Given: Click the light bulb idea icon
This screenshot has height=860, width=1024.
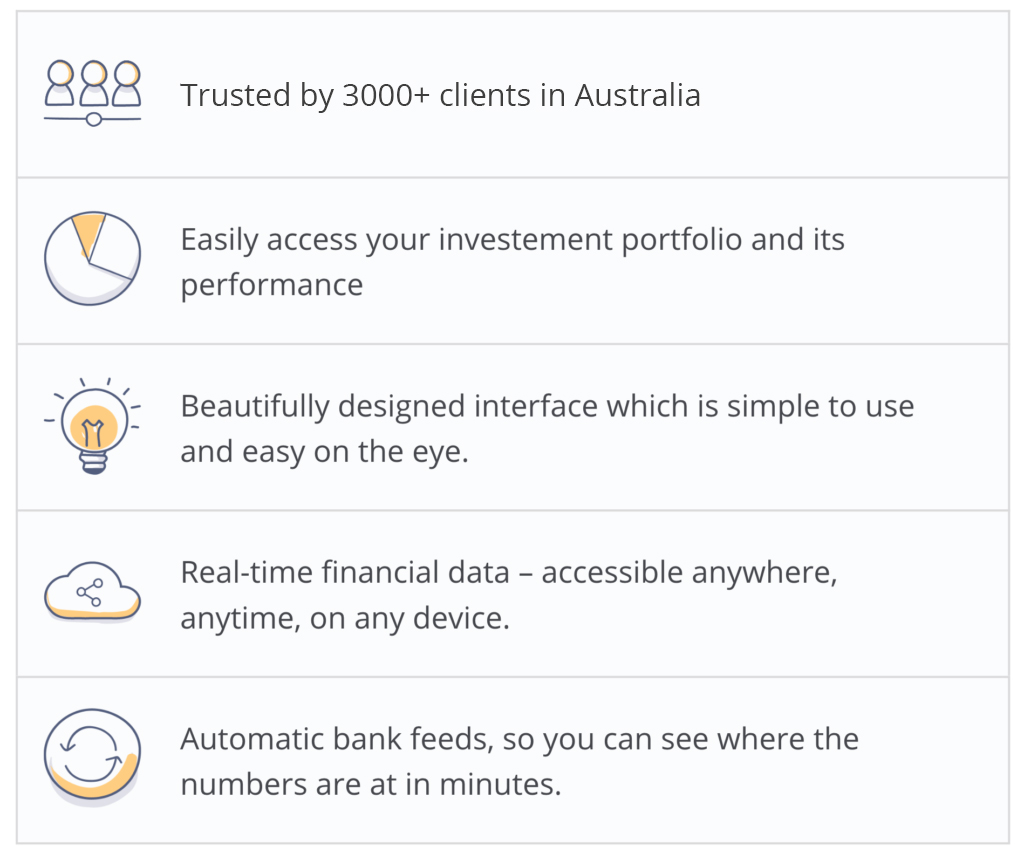Looking at the screenshot, I should [92, 427].
